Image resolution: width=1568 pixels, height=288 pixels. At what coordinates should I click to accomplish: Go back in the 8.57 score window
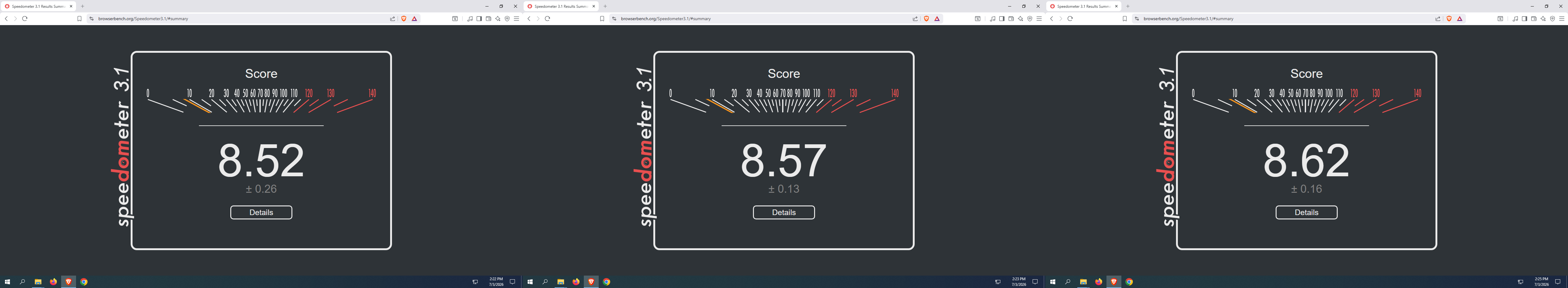[x=529, y=19]
